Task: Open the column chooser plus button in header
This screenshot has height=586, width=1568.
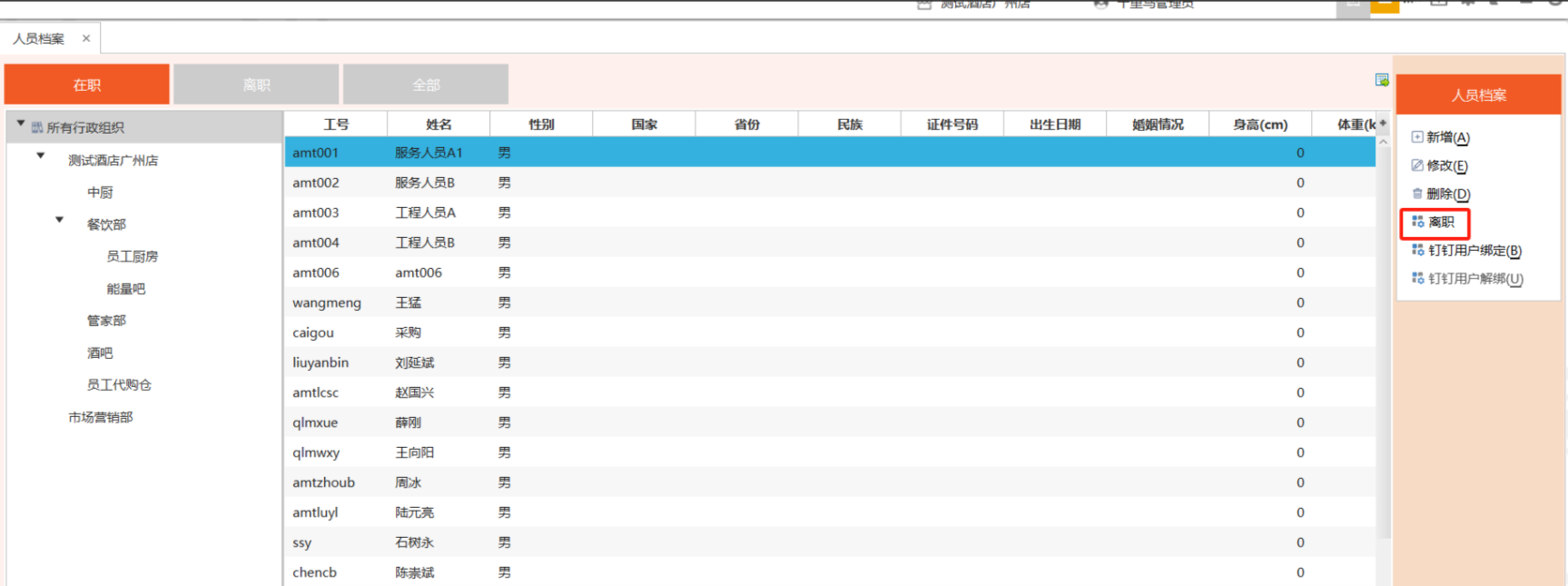Action: point(1383,124)
